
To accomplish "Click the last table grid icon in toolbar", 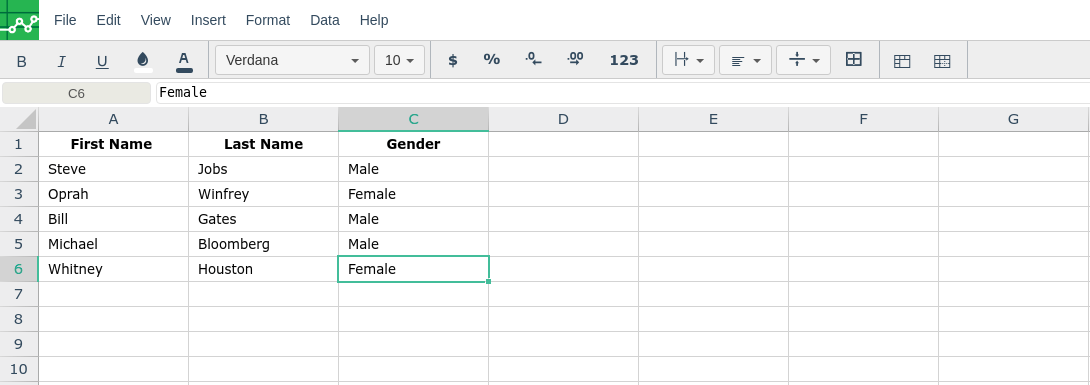I will [x=942, y=61].
